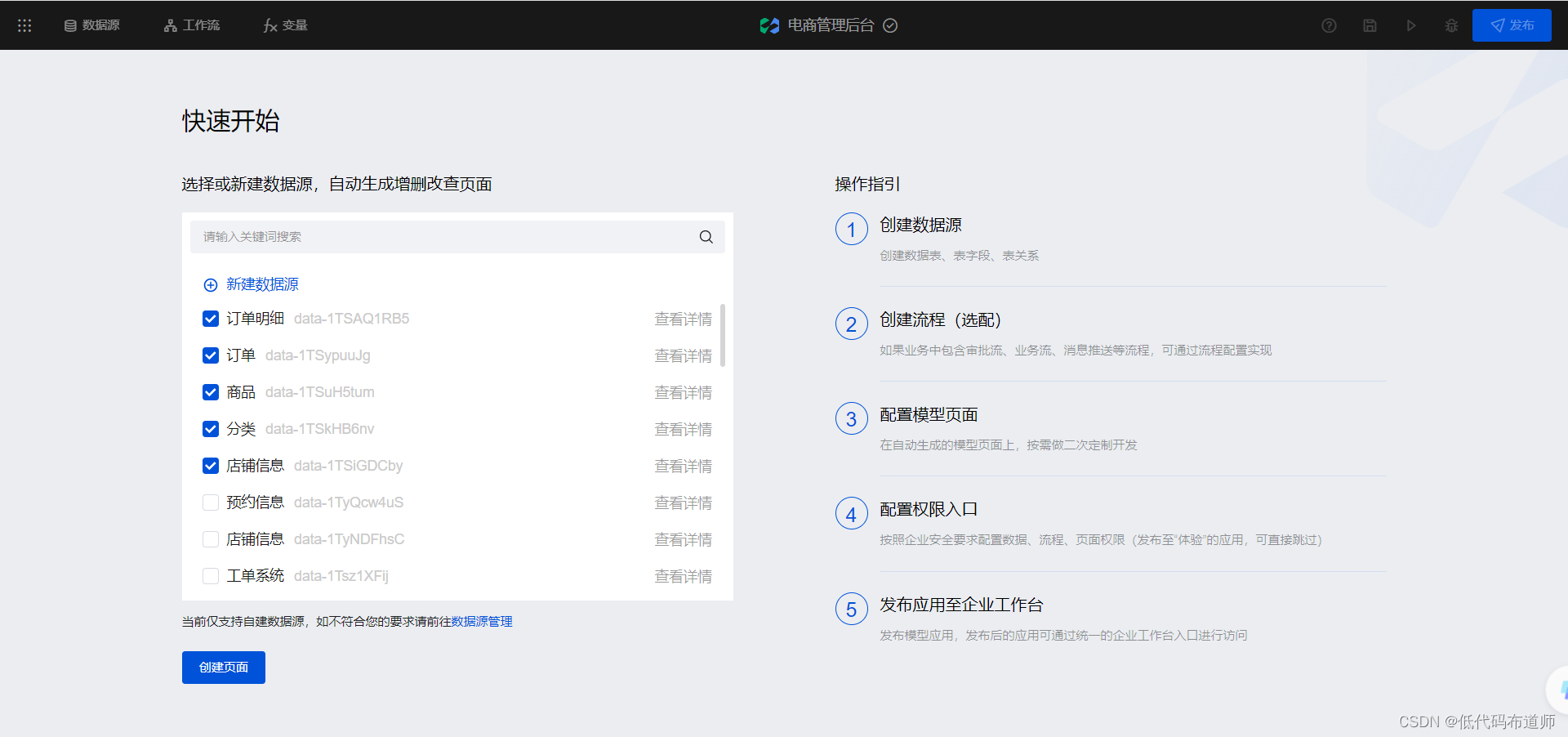Click the data-1TSuH5tum identifier text
This screenshot has height=737, width=1568.
tap(320, 392)
